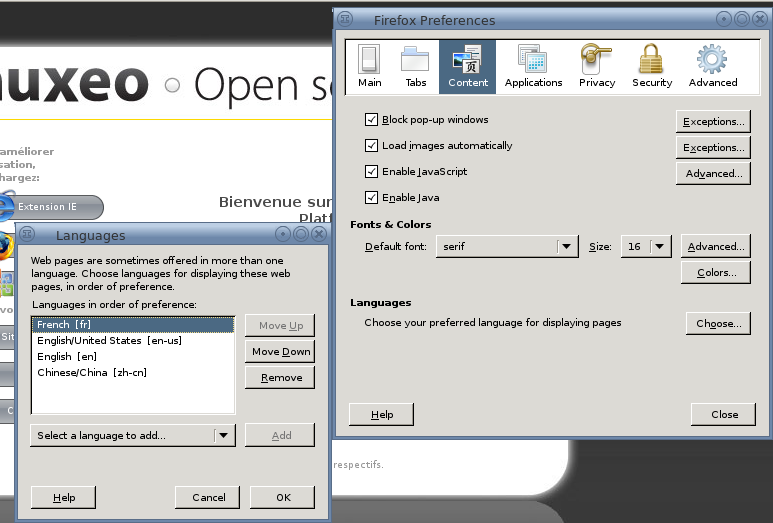Open the font Size 16 dropdown
This screenshot has height=523, width=773.
pos(646,246)
